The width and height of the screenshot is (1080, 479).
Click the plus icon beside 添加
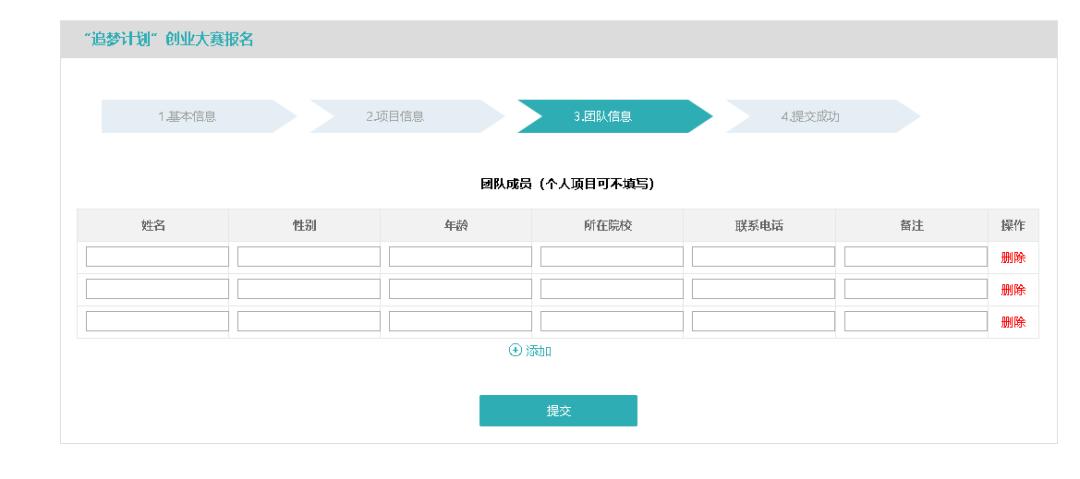coord(515,350)
